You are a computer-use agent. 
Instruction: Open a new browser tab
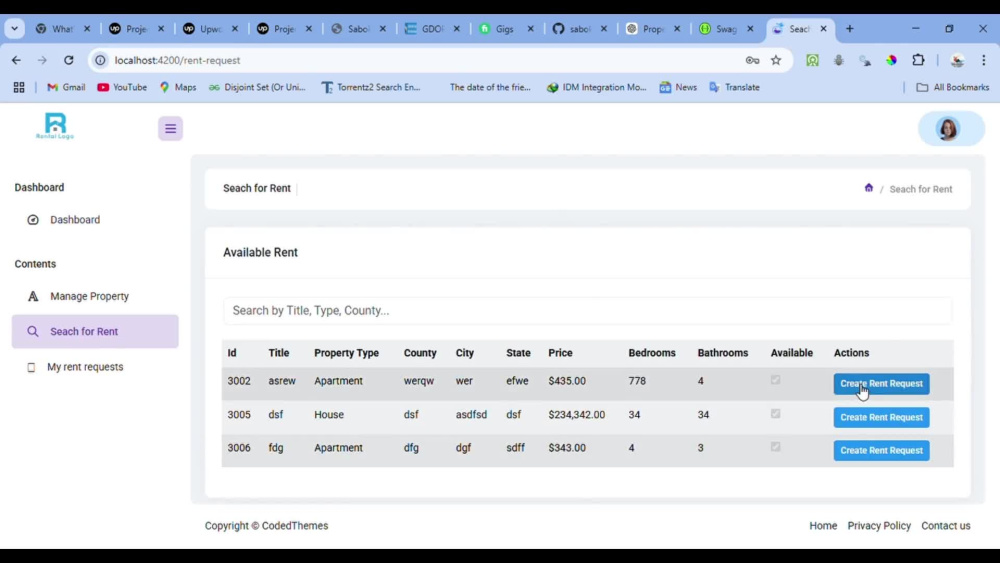tap(849, 29)
